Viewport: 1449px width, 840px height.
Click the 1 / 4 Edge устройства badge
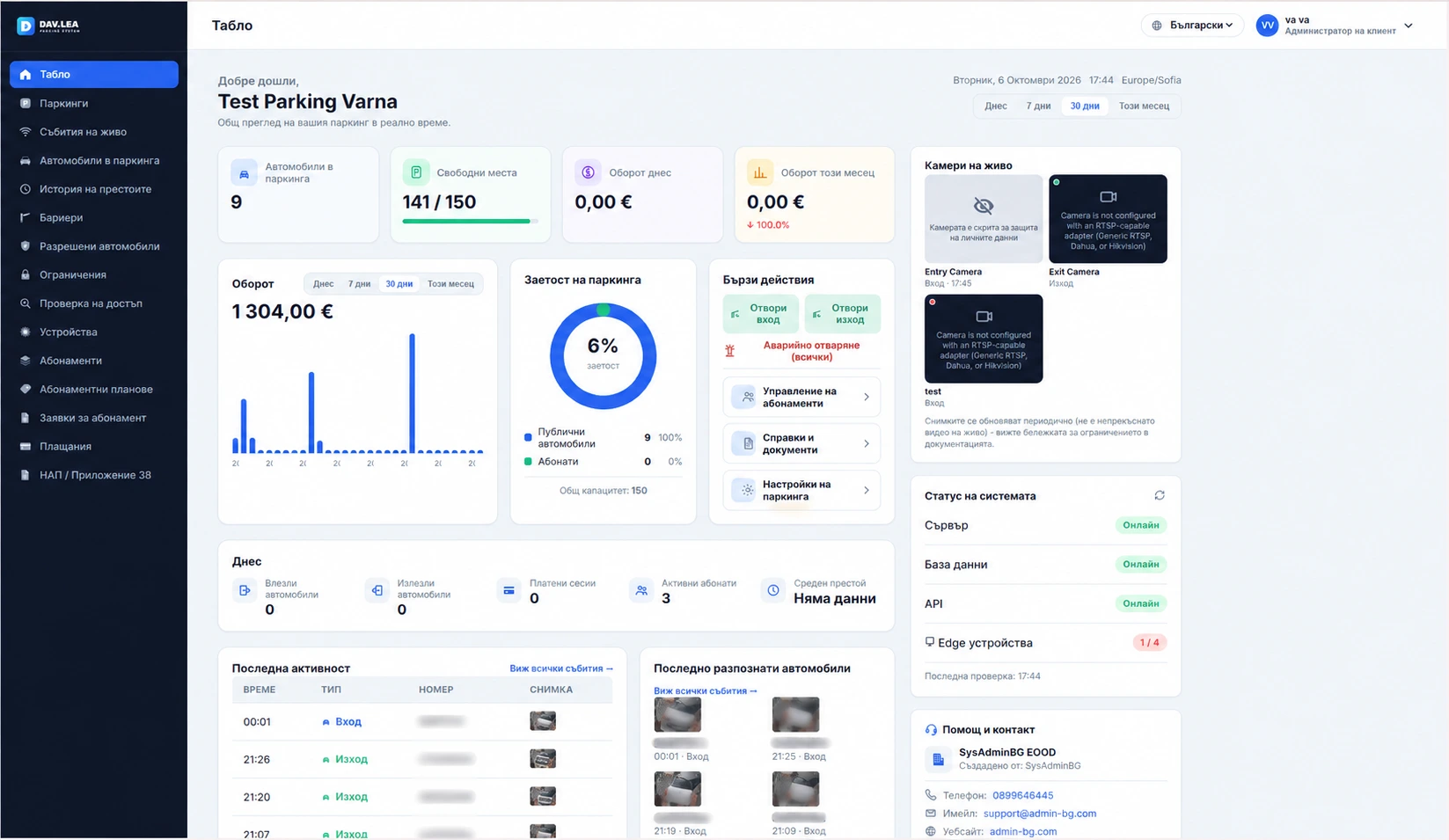click(1150, 642)
